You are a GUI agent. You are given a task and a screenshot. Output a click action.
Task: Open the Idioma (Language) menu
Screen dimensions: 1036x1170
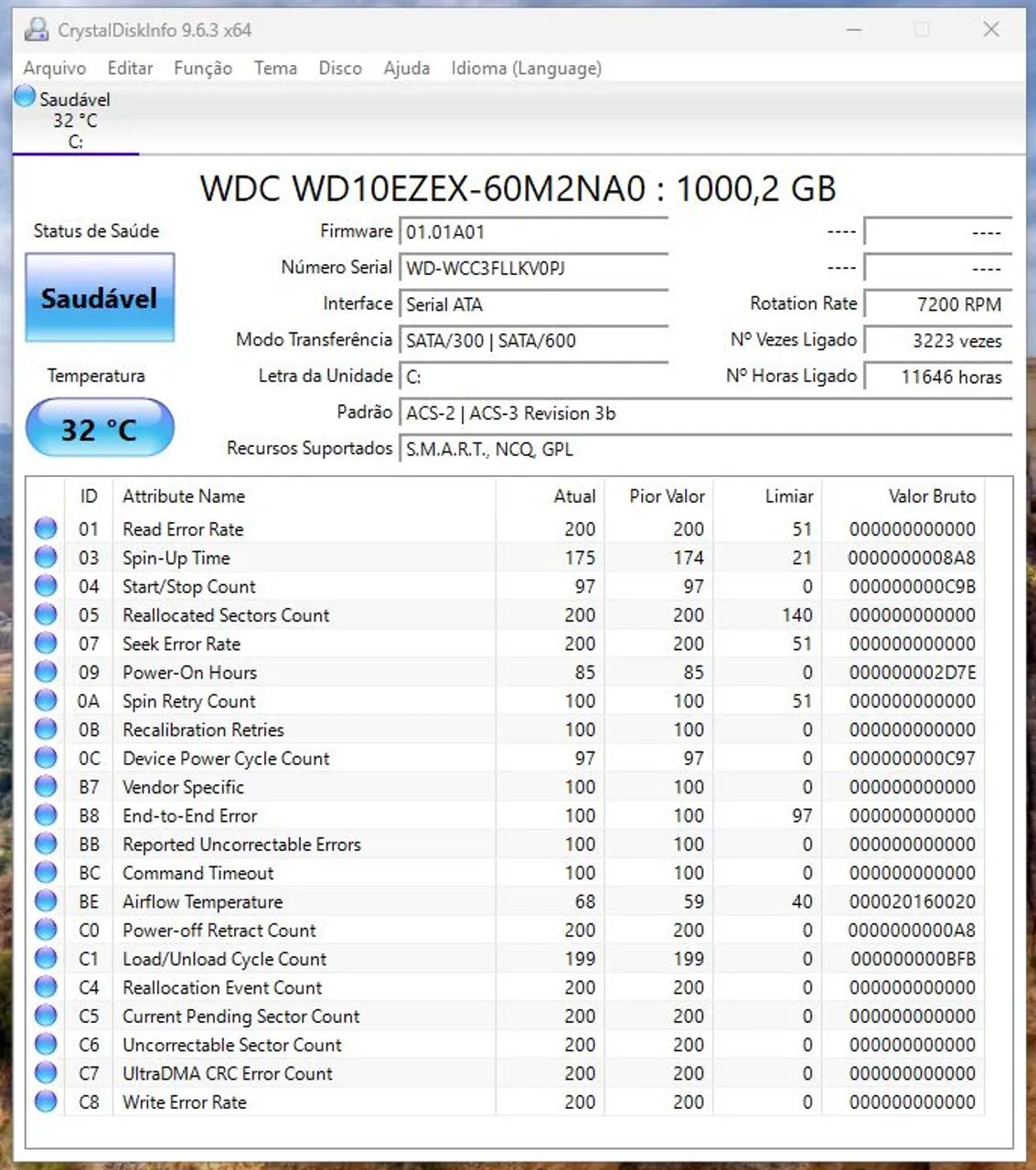[527, 69]
